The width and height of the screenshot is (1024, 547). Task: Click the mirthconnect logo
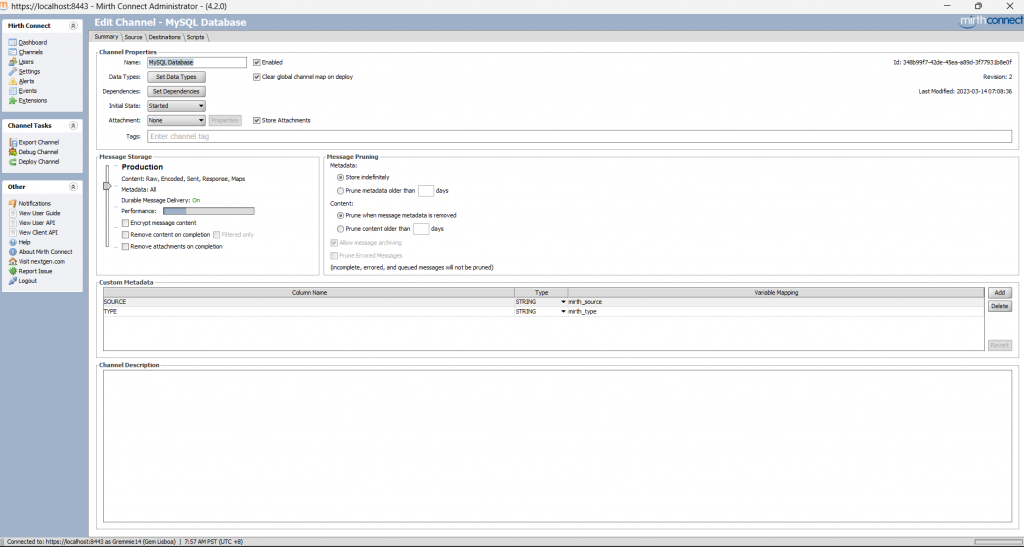(x=991, y=21)
